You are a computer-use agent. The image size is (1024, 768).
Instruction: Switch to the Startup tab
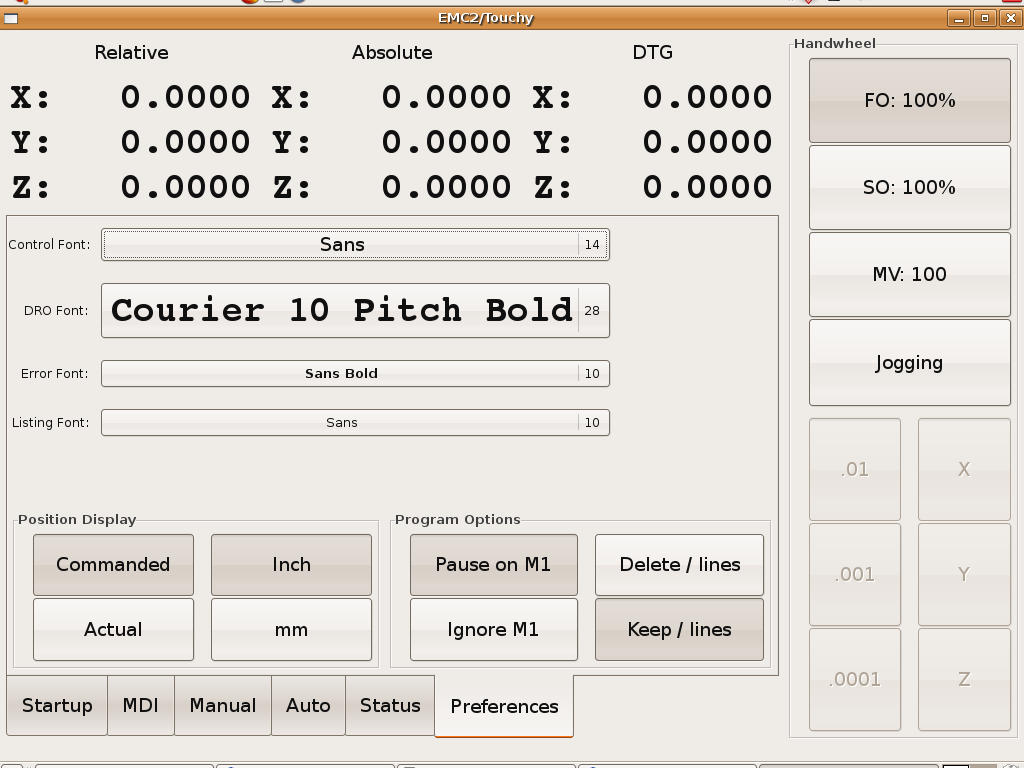click(x=57, y=705)
